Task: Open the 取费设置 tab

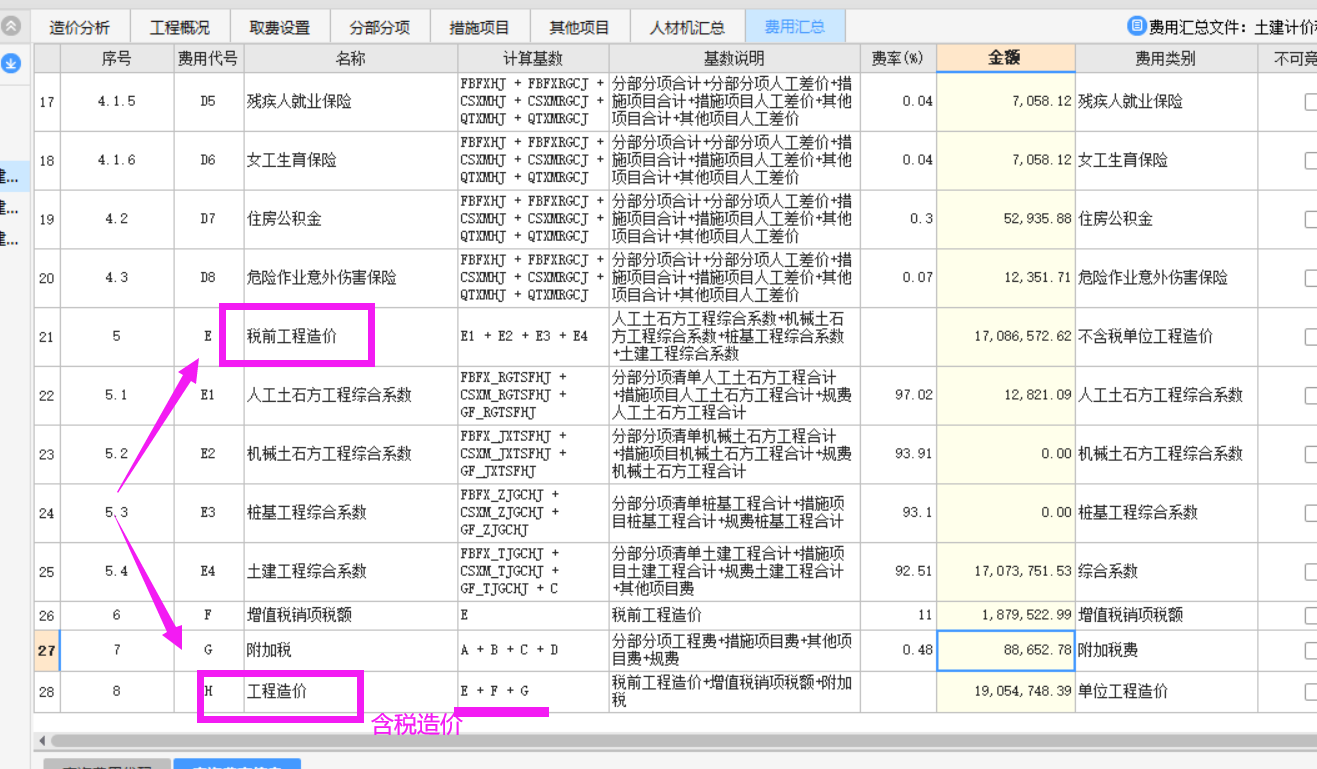Action: click(280, 27)
